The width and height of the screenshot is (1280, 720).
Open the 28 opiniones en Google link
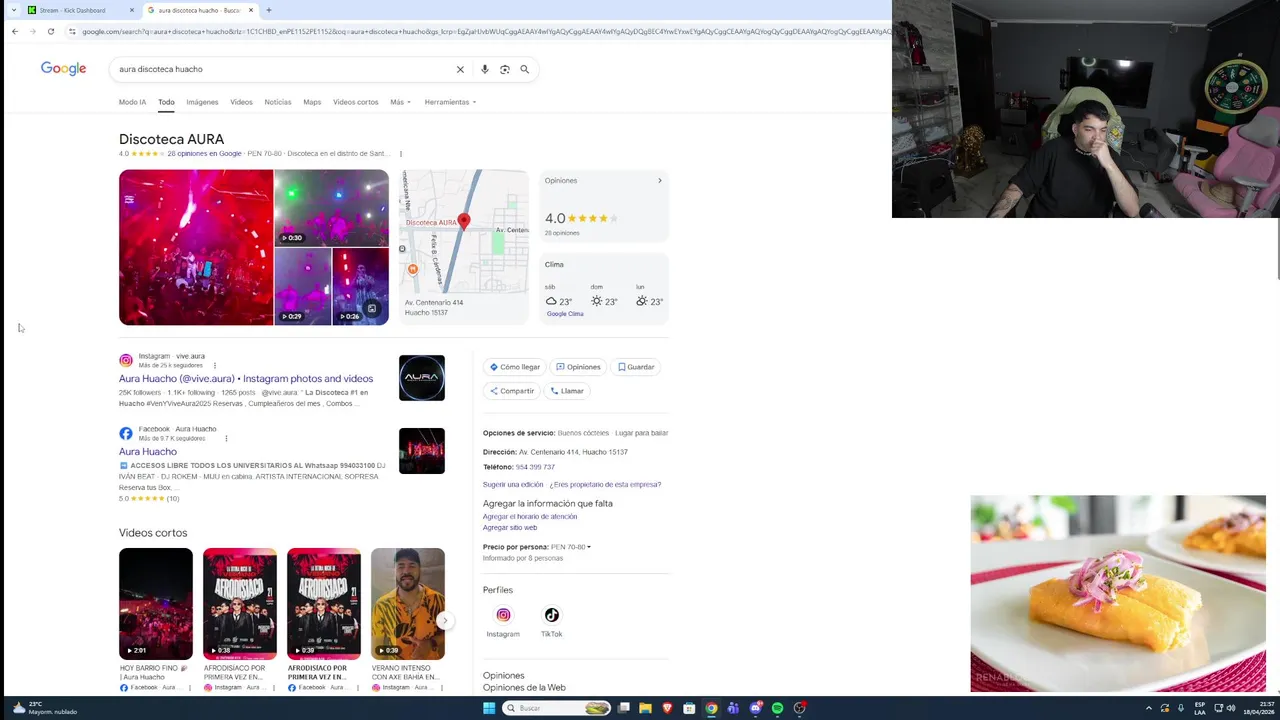click(204, 154)
